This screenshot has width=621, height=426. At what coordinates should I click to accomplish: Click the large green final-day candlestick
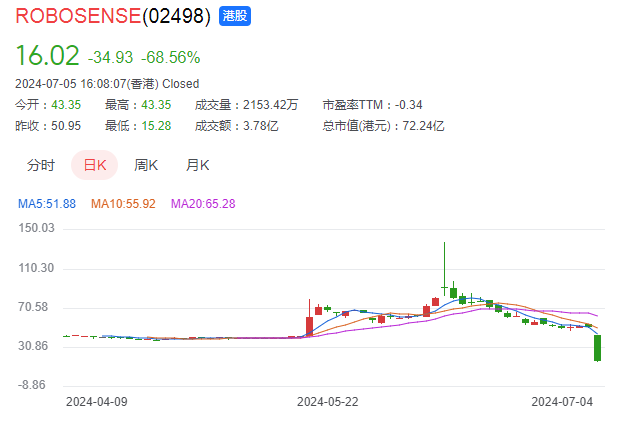[597, 348]
